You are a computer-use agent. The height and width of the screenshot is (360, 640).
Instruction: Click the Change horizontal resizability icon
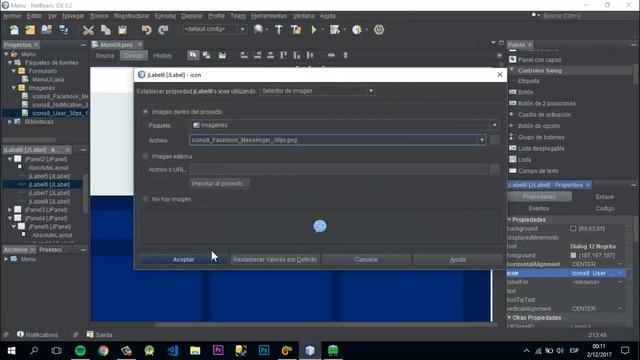coord(331,55)
